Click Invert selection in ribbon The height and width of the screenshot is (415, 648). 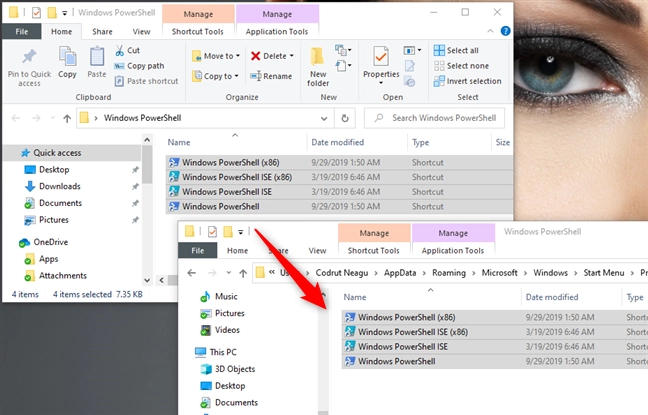click(x=467, y=81)
